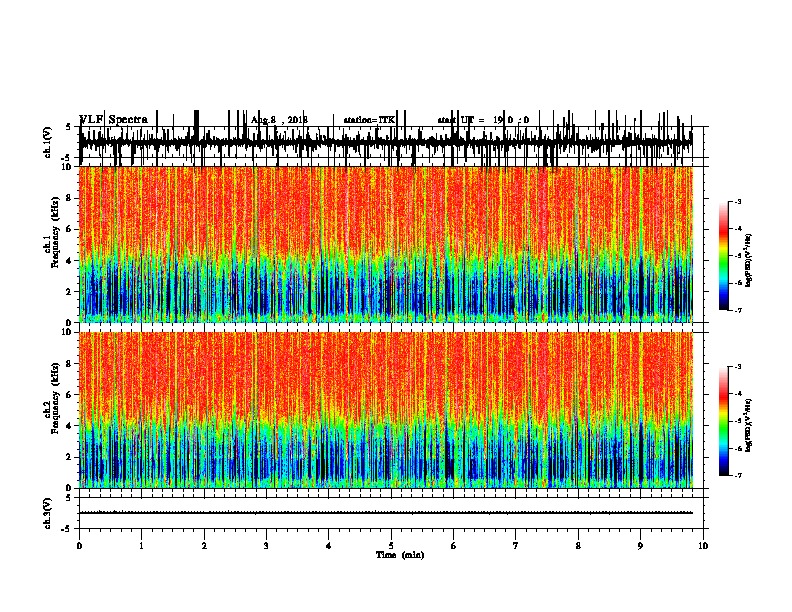Click the "8" kHz tick on ch.2 frequency axis

[70, 364]
